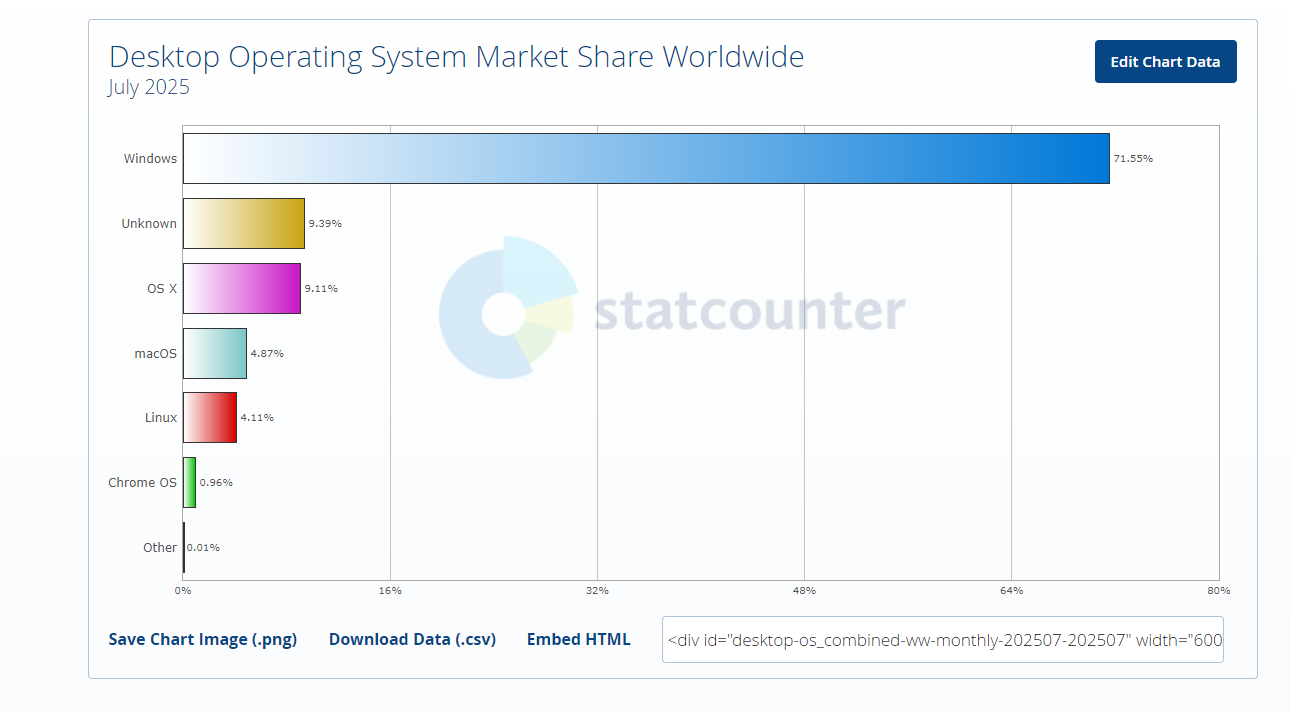Click the 4.11% value label
Image resolution: width=1291 pixels, height=713 pixels.
[257, 418]
